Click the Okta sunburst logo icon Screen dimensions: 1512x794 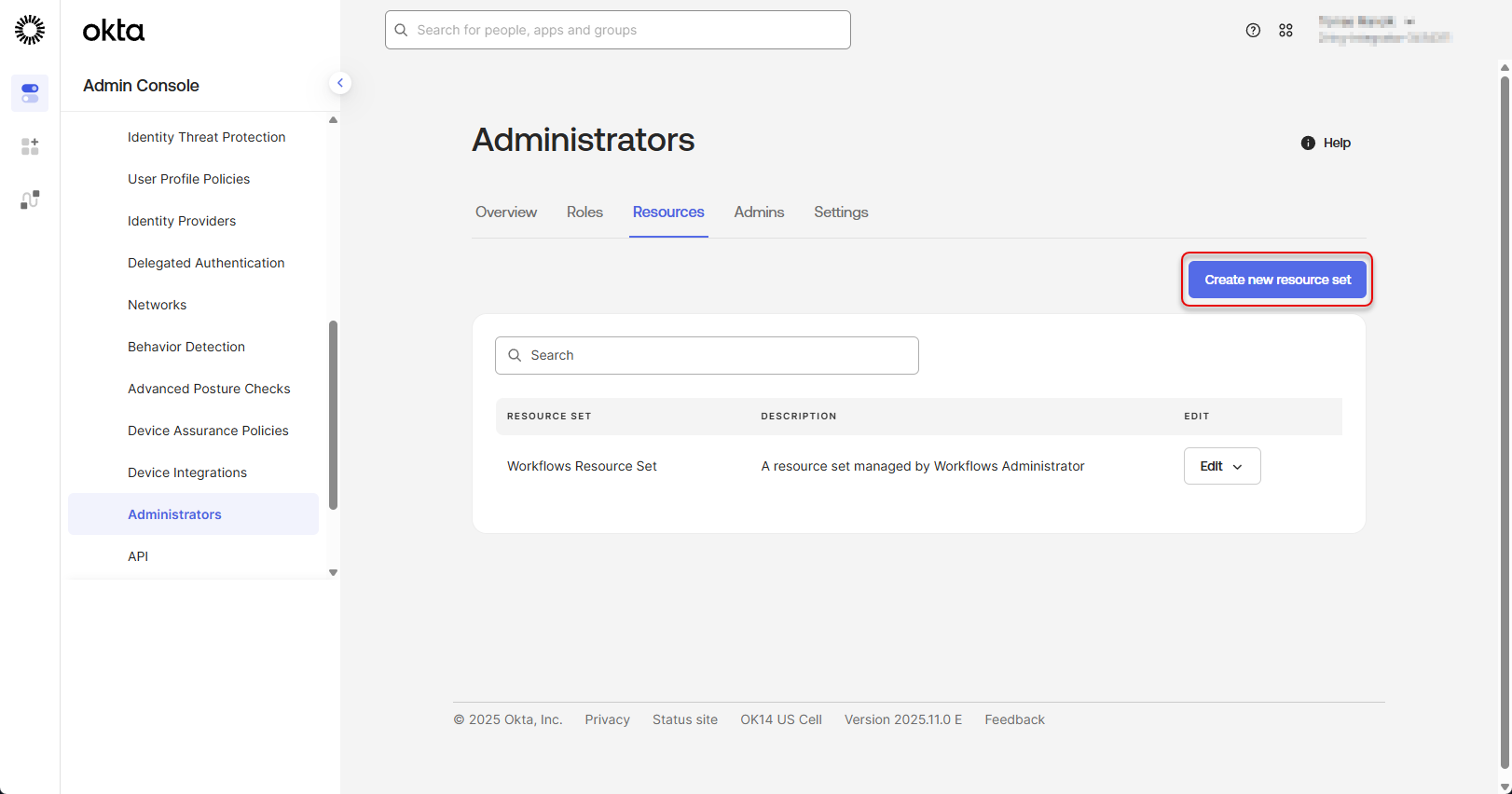[x=30, y=30]
